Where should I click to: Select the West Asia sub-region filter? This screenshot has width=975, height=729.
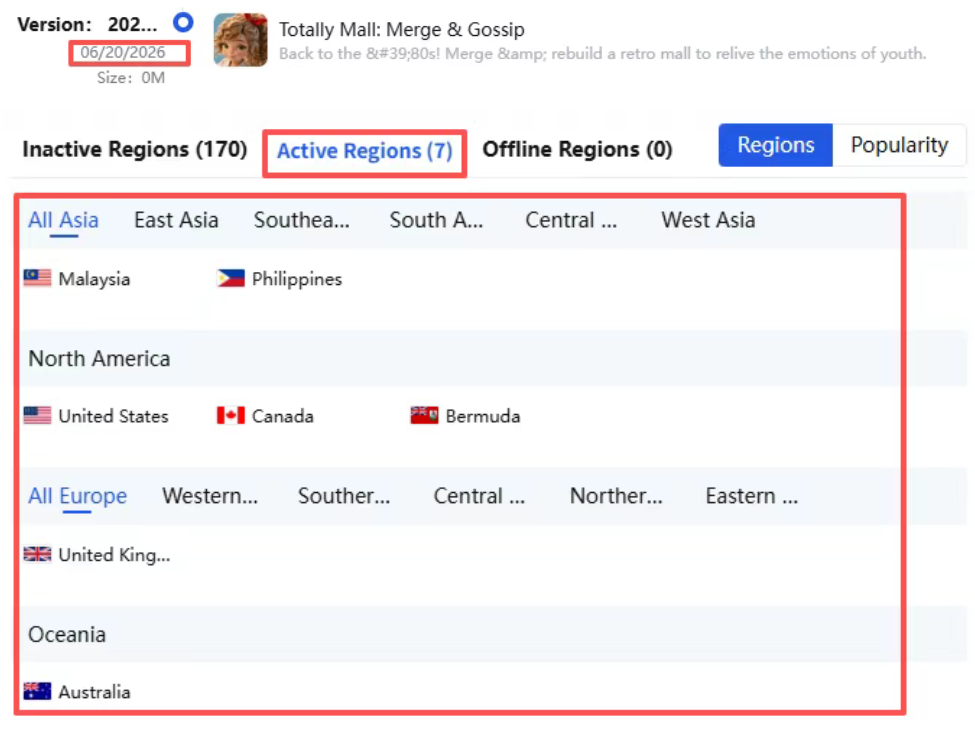(708, 220)
